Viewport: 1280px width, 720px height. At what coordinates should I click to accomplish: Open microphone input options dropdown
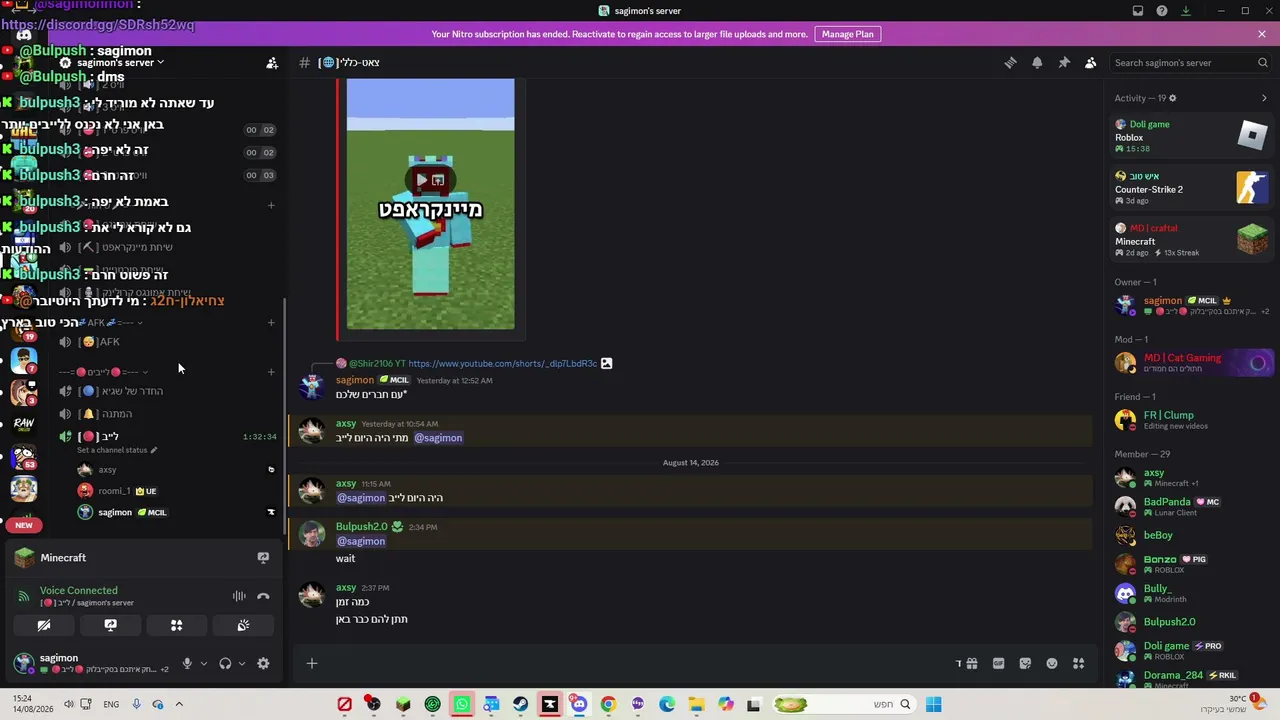(204, 663)
